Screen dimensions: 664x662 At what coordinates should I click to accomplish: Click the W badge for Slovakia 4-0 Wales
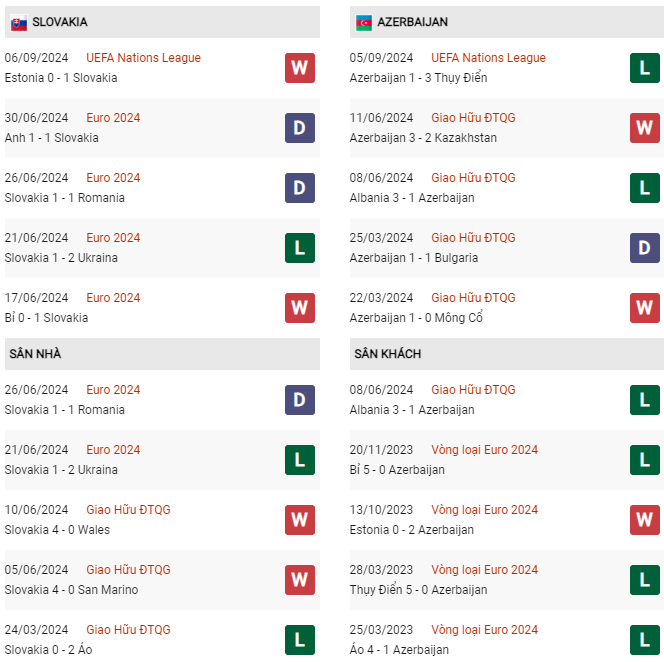click(300, 520)
